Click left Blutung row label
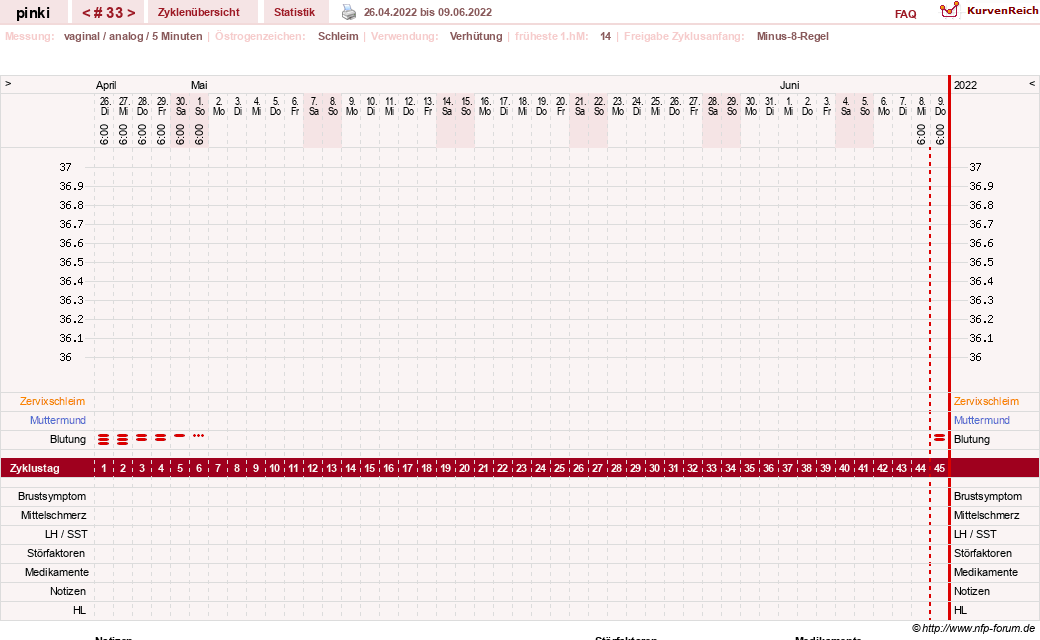This screenshot has height=640, width=1040. pos(68,439)
